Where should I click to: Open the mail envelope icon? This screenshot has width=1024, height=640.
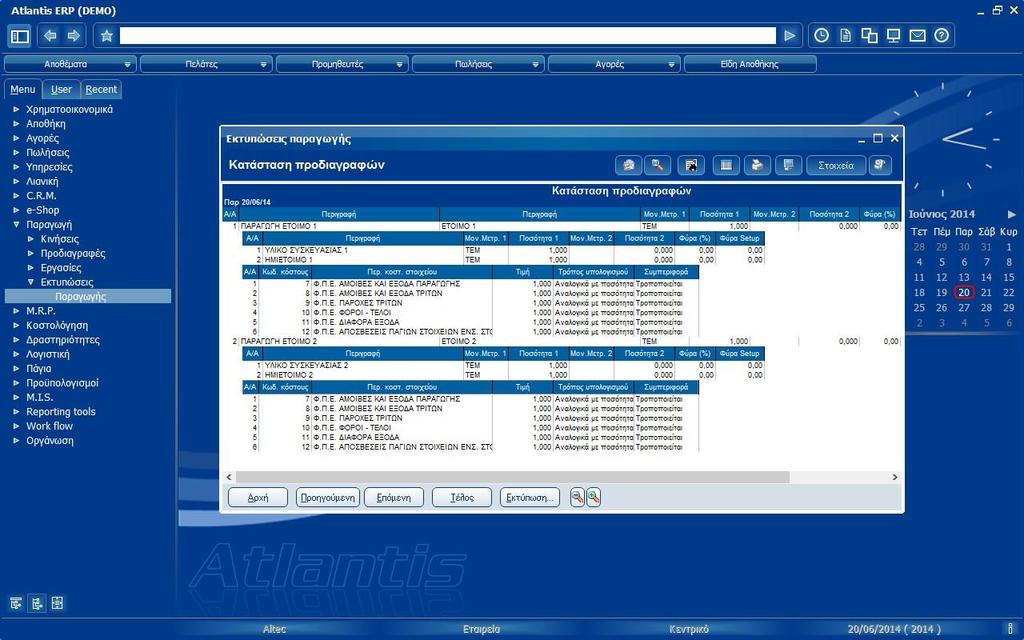(x=918, y=36)
